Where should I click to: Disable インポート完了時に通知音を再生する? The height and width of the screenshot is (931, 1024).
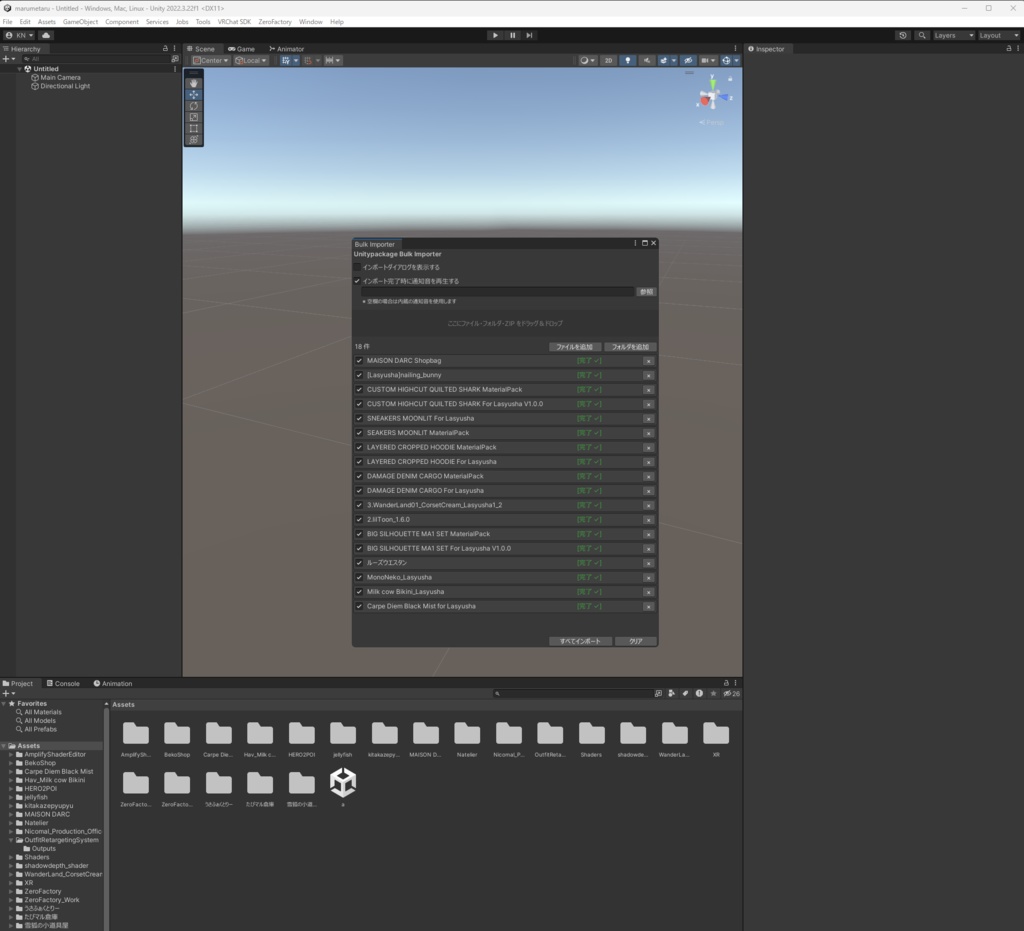(x=357, y=281)
